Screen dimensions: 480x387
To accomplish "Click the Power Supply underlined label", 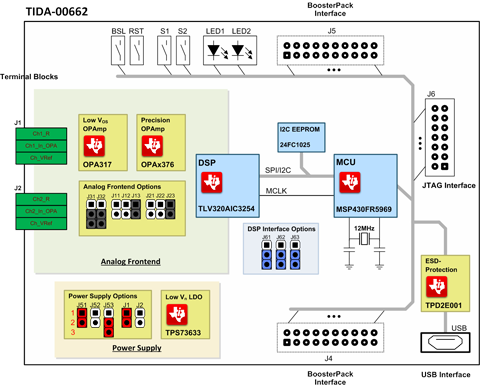I will tap(137, 348).
